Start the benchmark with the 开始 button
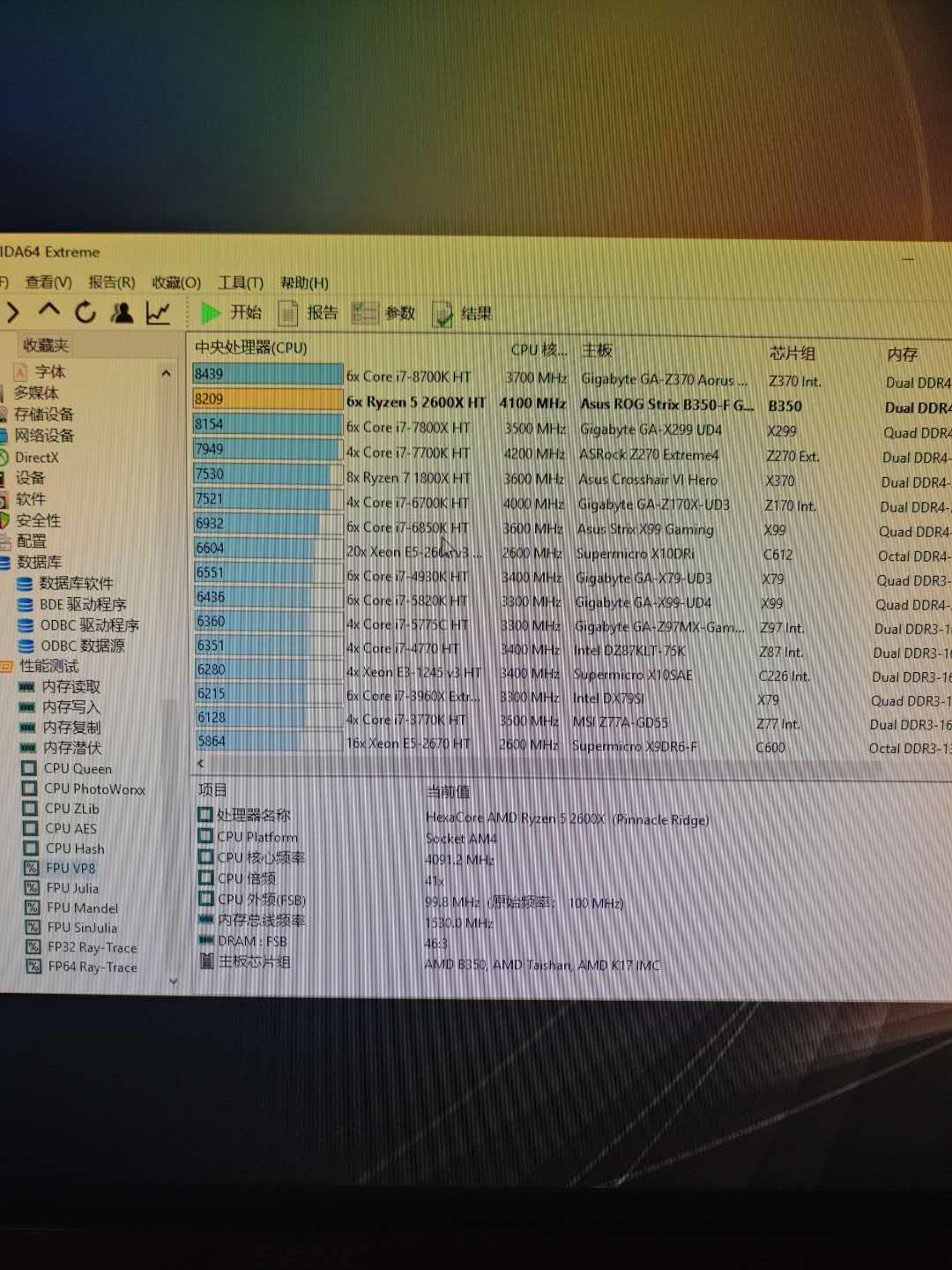952x1270 pixels. pos(231,312)
